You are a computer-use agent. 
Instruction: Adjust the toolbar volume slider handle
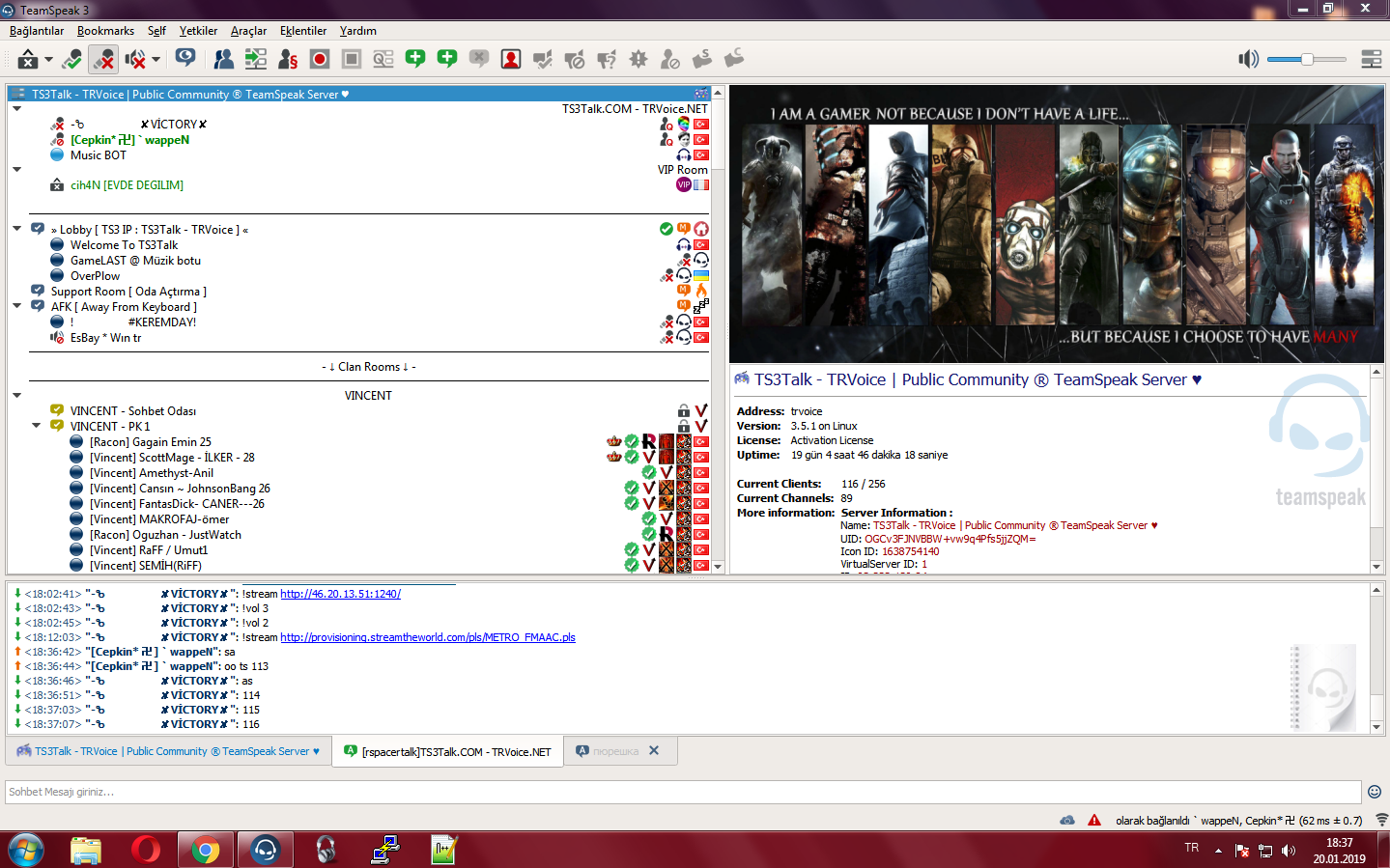[x=1307, y=60]
